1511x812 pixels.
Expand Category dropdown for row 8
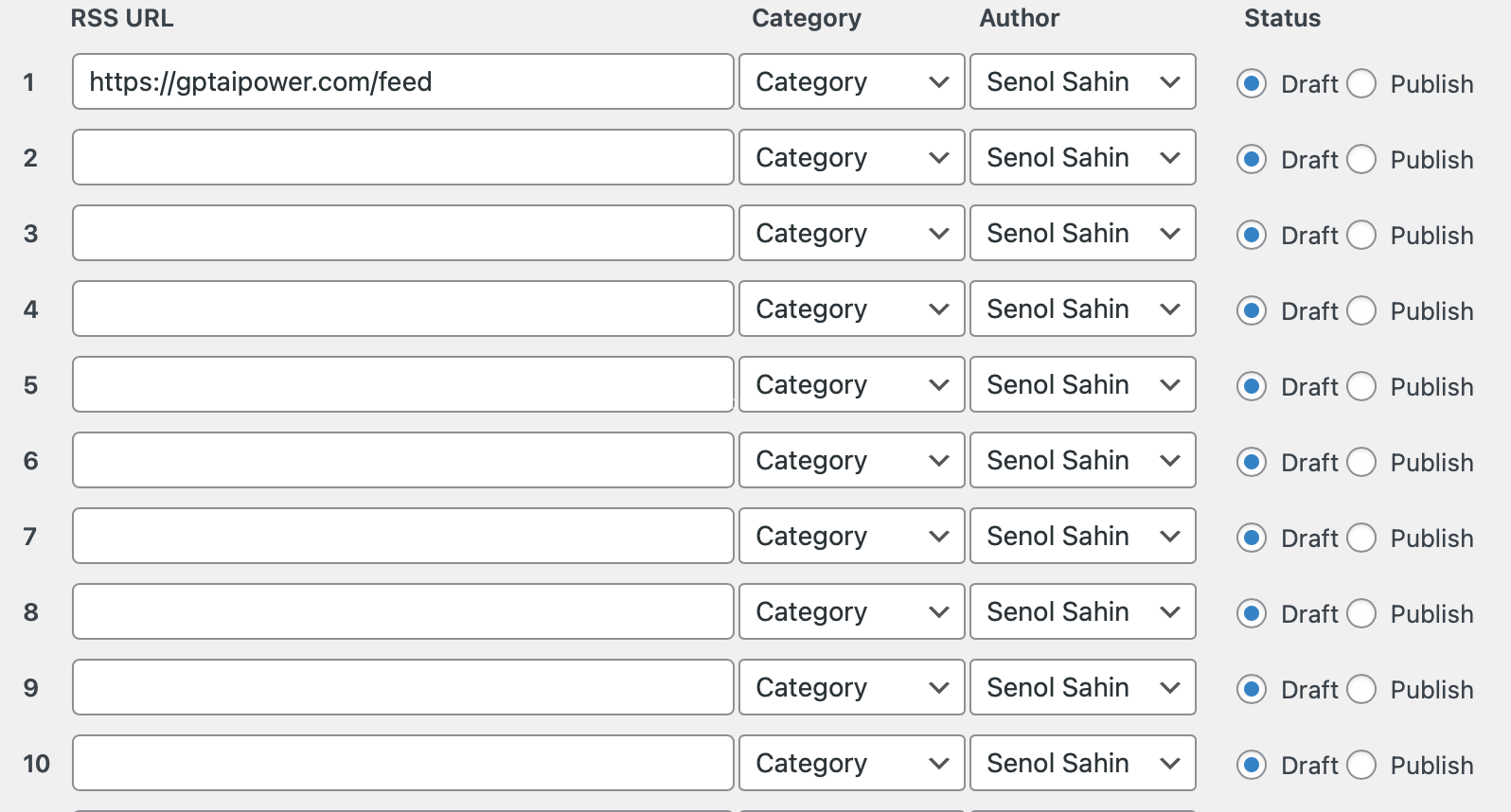click(x=851, y=612)
